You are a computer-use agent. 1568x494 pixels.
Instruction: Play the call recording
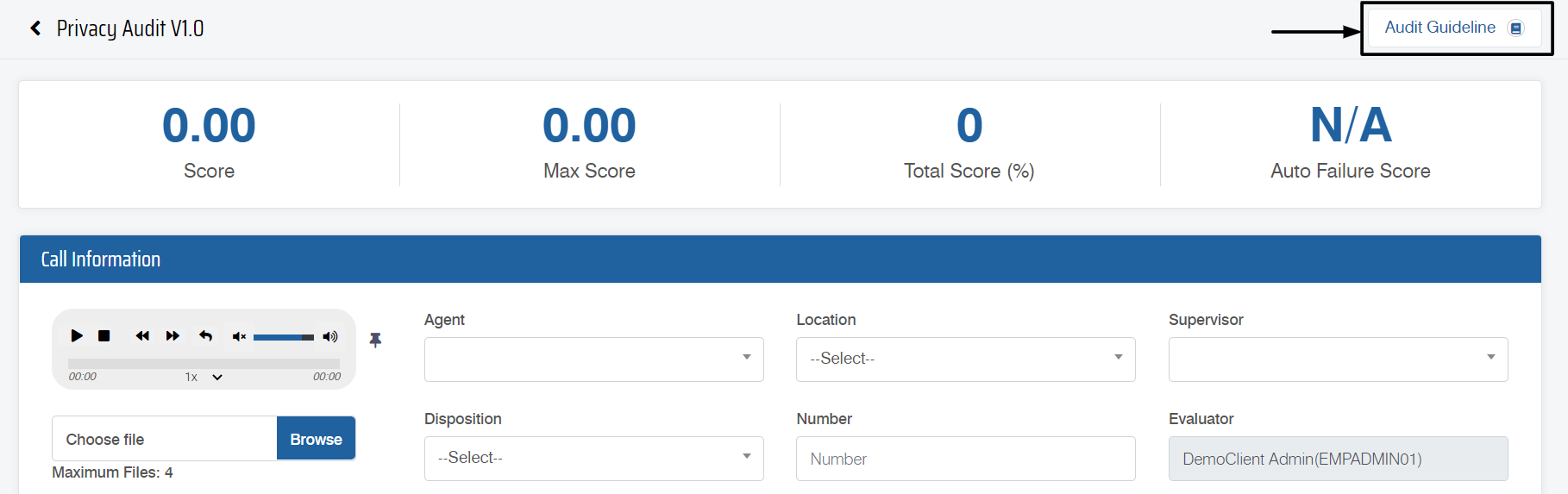77,335
